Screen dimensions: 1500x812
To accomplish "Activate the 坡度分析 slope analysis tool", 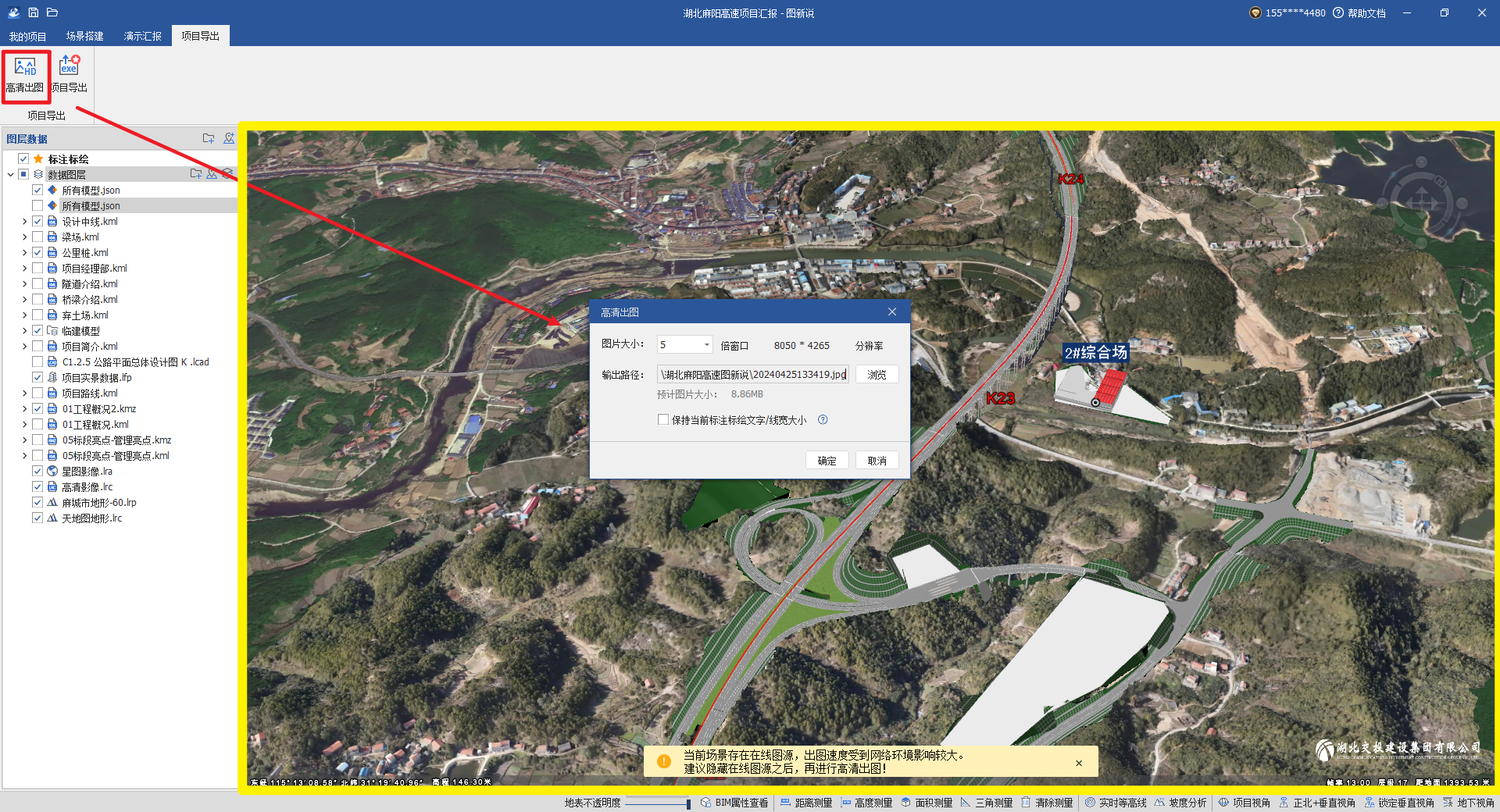I will (1180, 803).
